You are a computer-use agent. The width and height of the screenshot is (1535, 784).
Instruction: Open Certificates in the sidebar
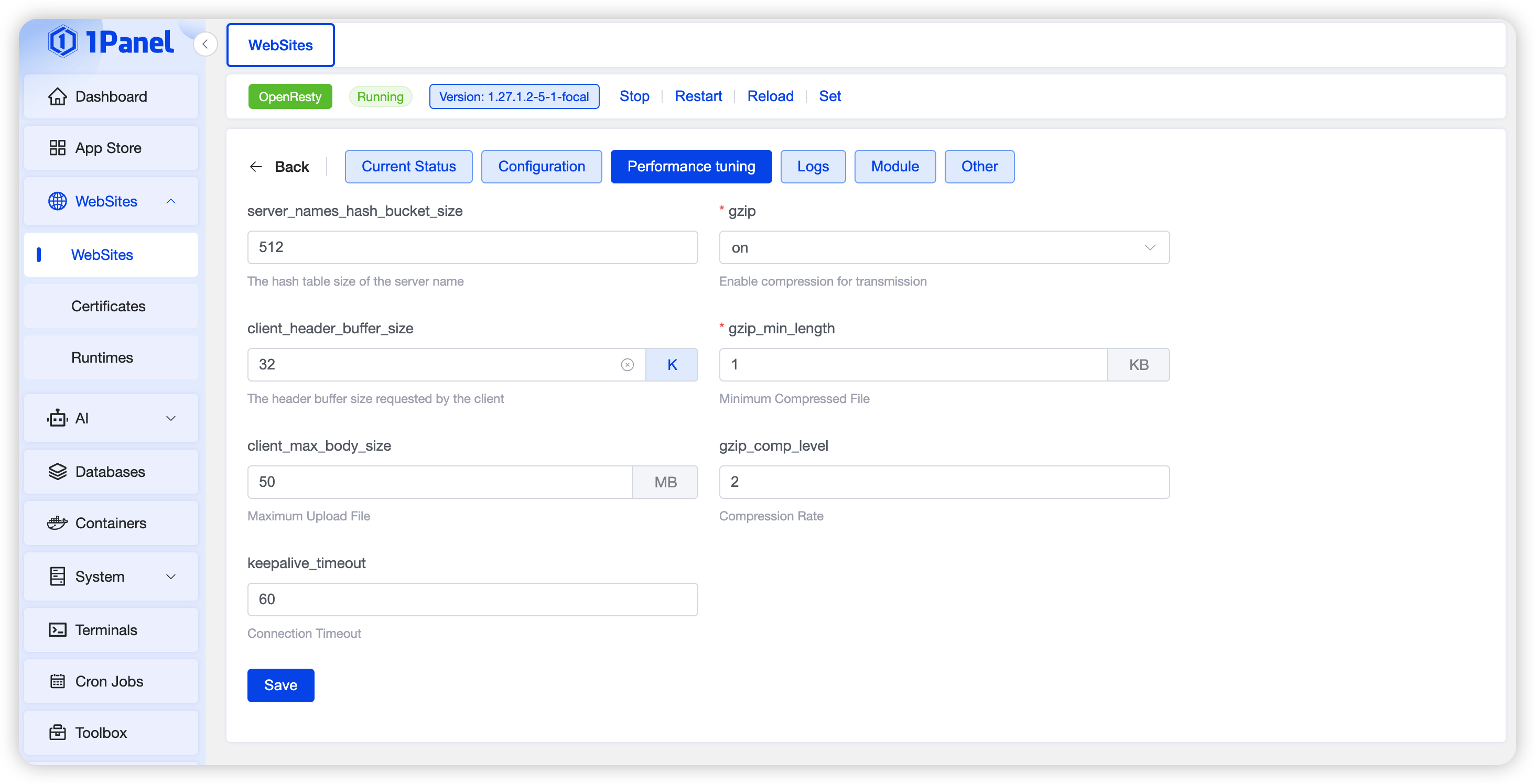[109, 306]
